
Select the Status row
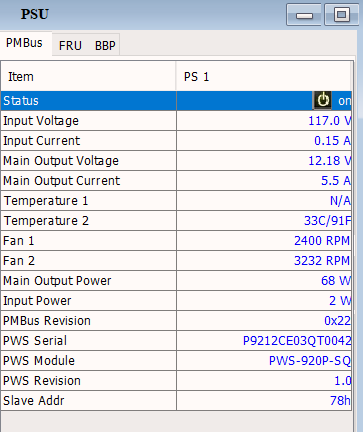pos(176,101)
